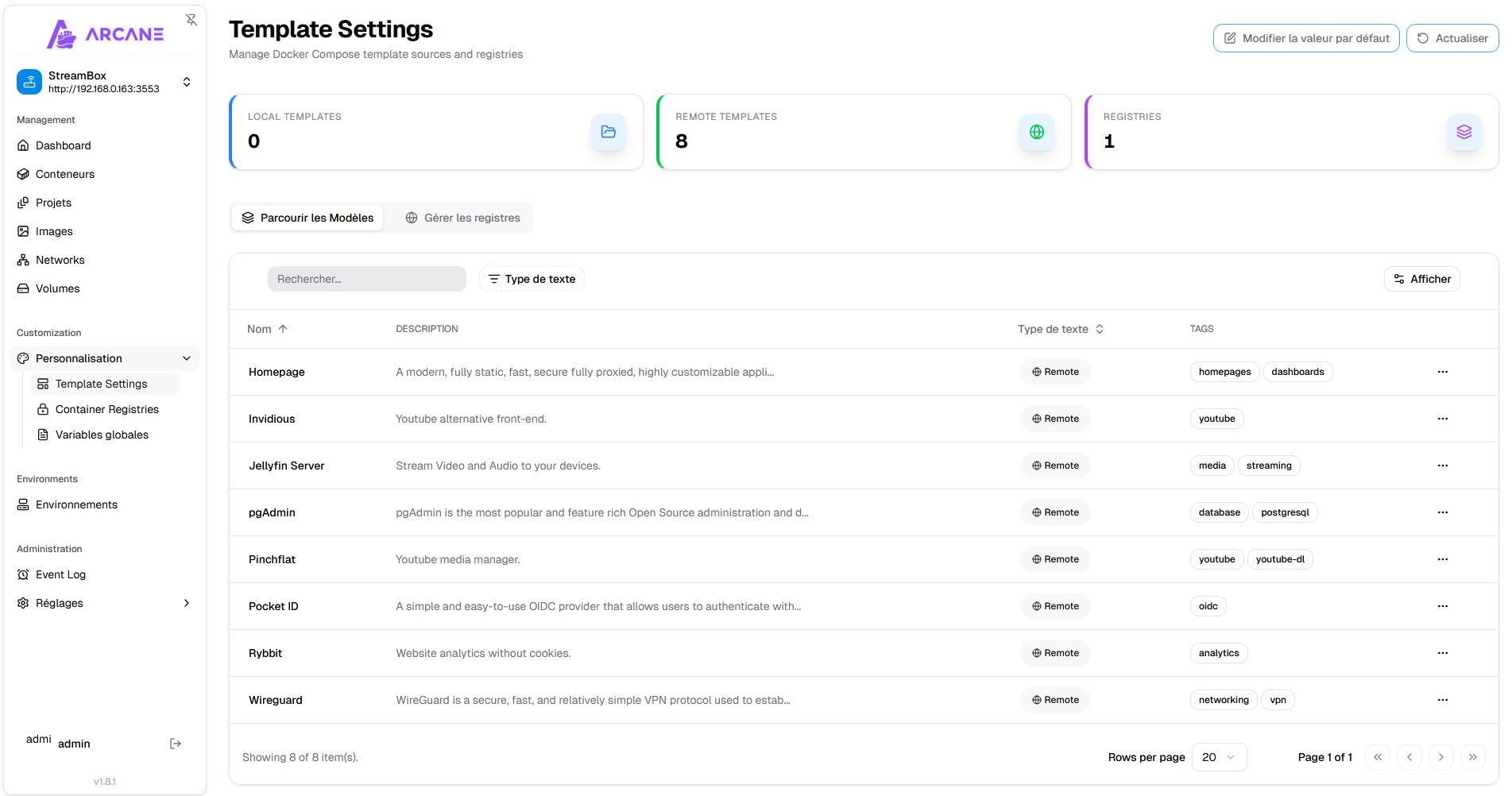Open the Type de texte filter
Viewport: 1512px width, 796px height.
click(532, 279)
